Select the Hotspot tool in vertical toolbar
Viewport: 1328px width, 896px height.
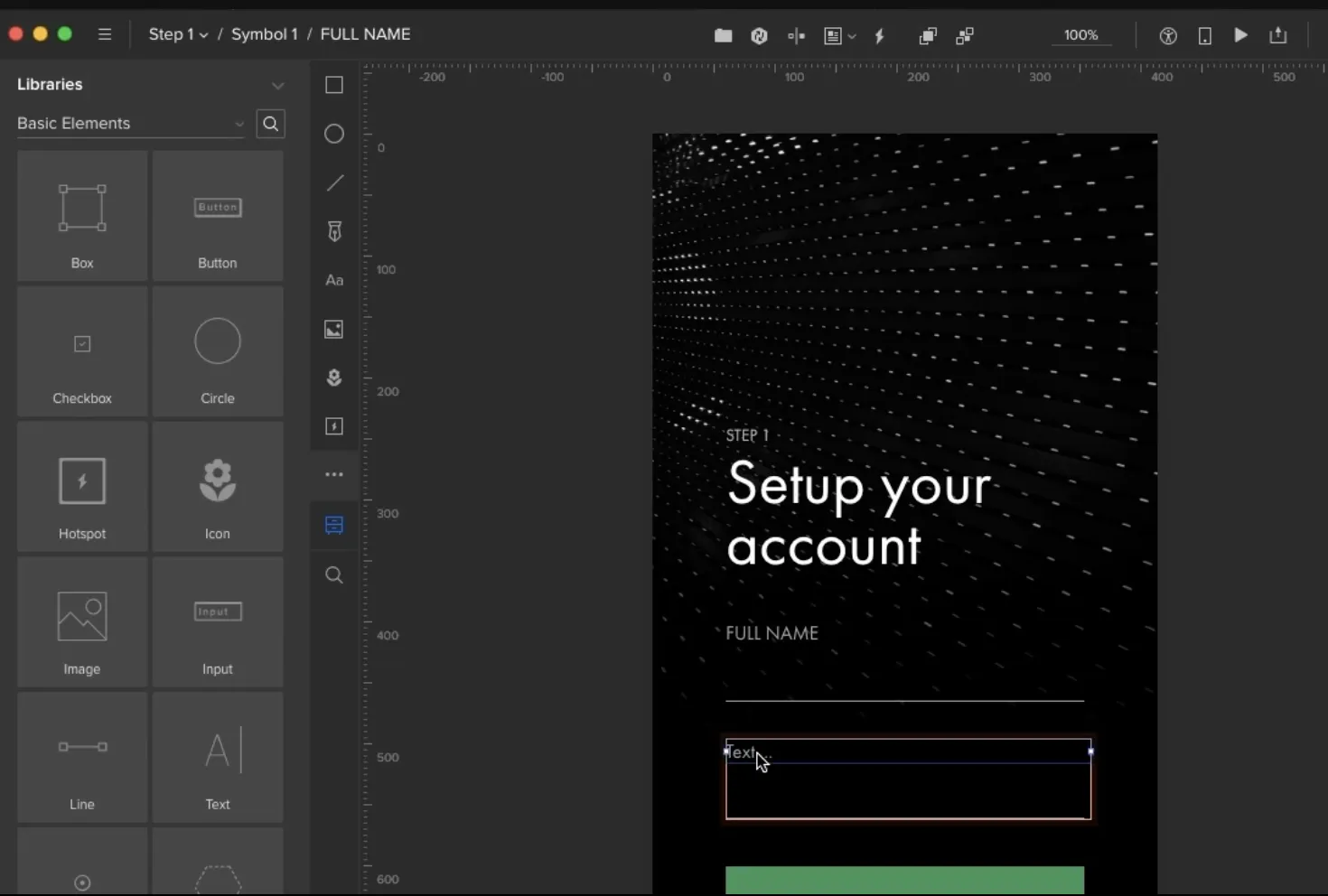[334, 426]
